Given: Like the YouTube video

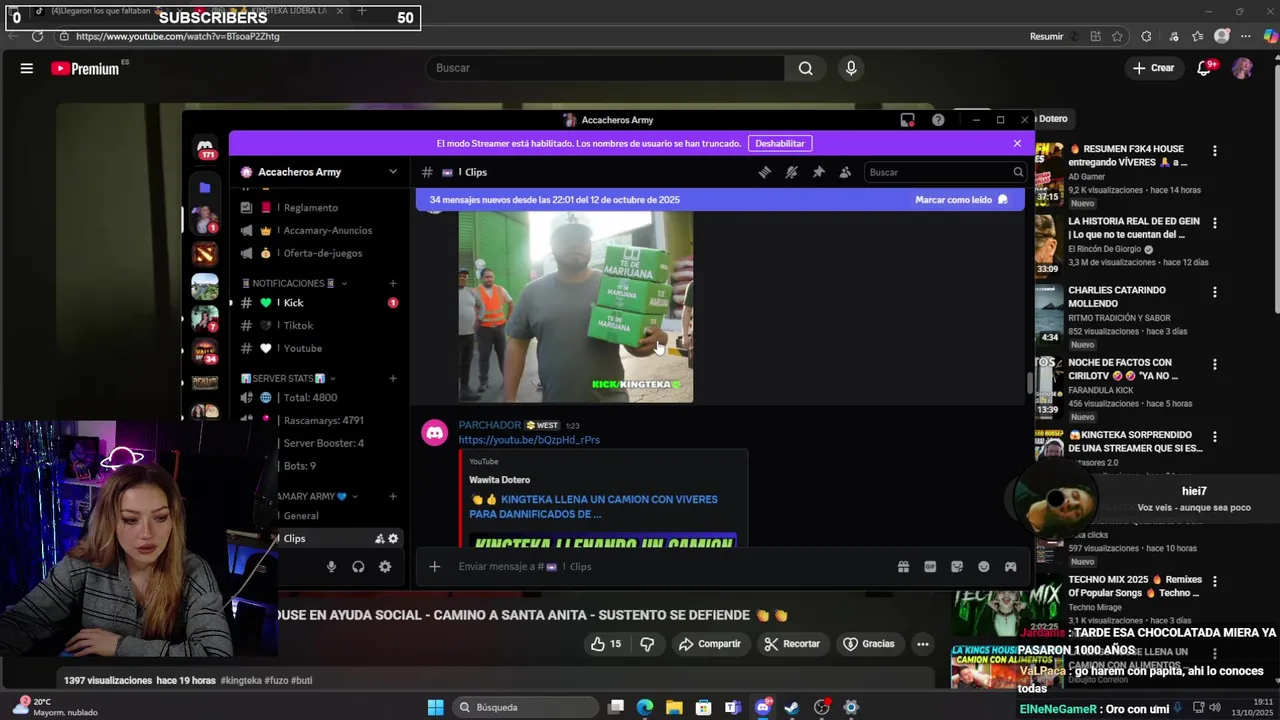Looking at the screenshot, I should pos(606,644).
